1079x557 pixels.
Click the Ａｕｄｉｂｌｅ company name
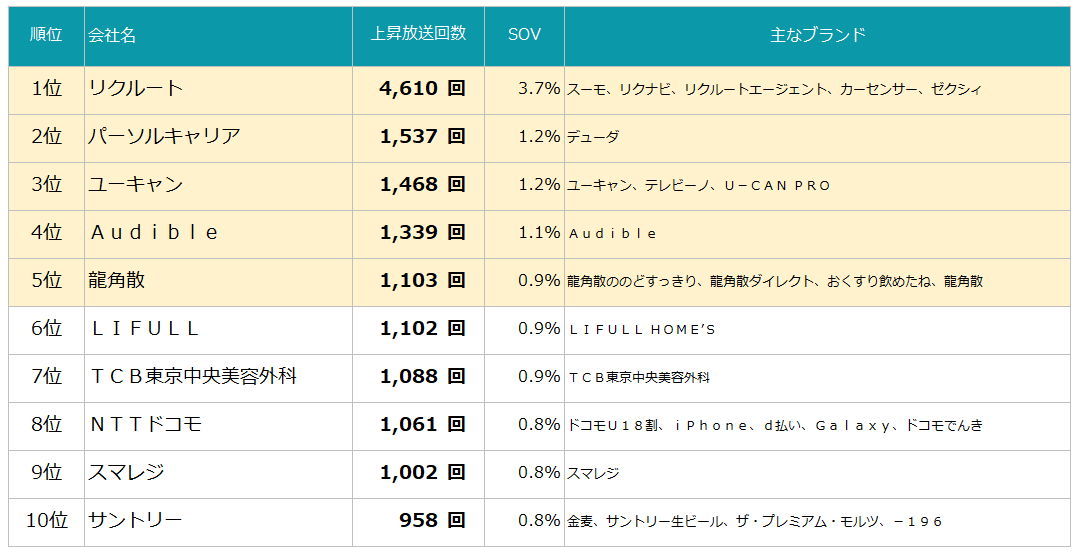154,232
